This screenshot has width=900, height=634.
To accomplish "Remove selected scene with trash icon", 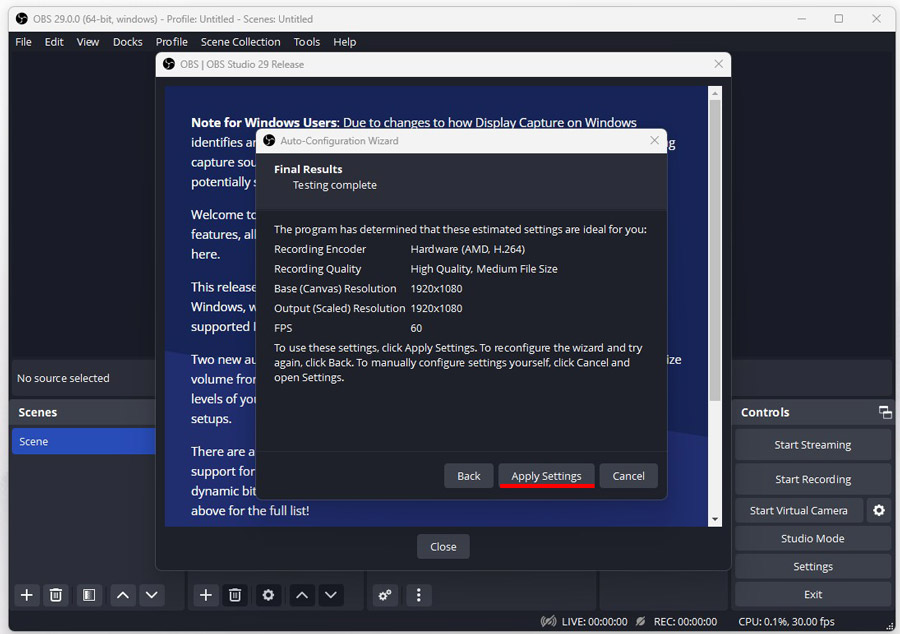I will coord(56,595).
